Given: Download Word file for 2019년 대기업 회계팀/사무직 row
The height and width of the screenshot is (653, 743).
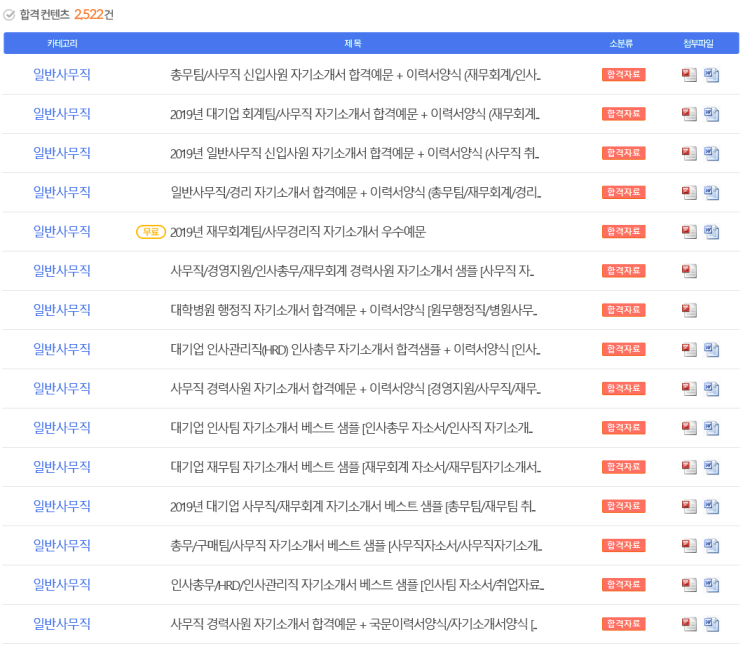Looking at the screenshot, I should [711, 114].
